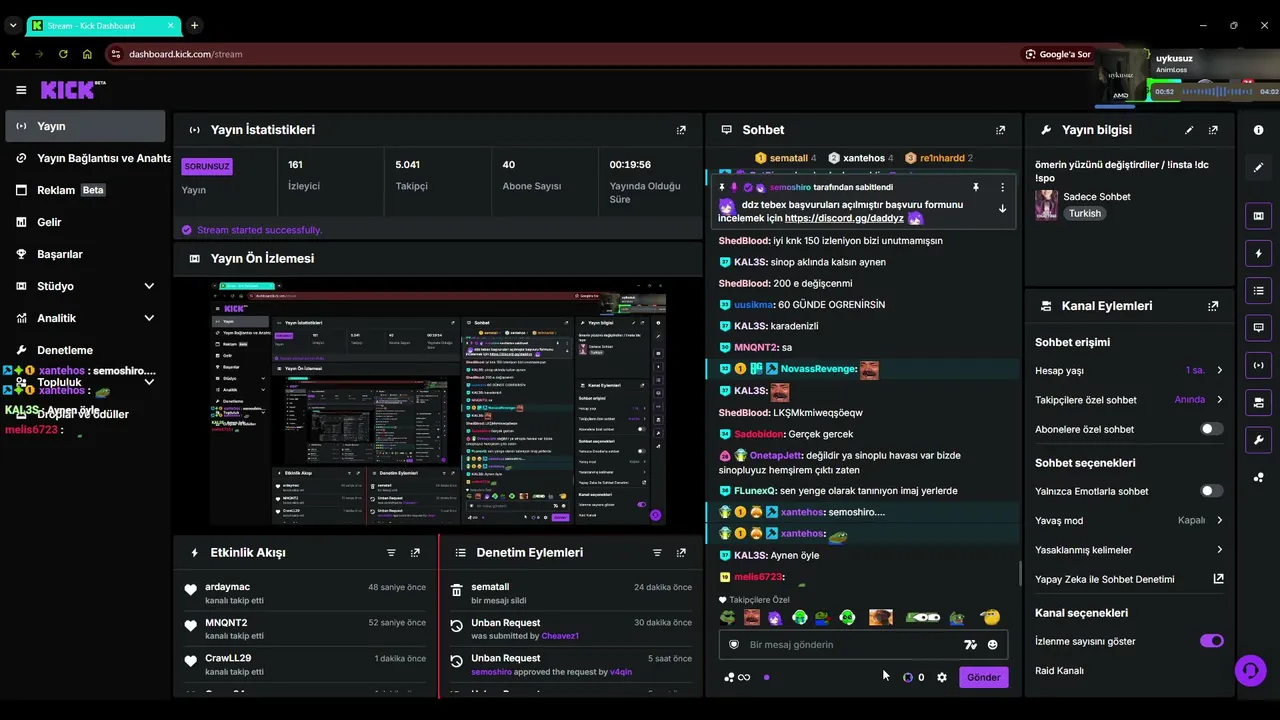
Task: Toggle the list widget in the right rail
Action: (1258, 291)
